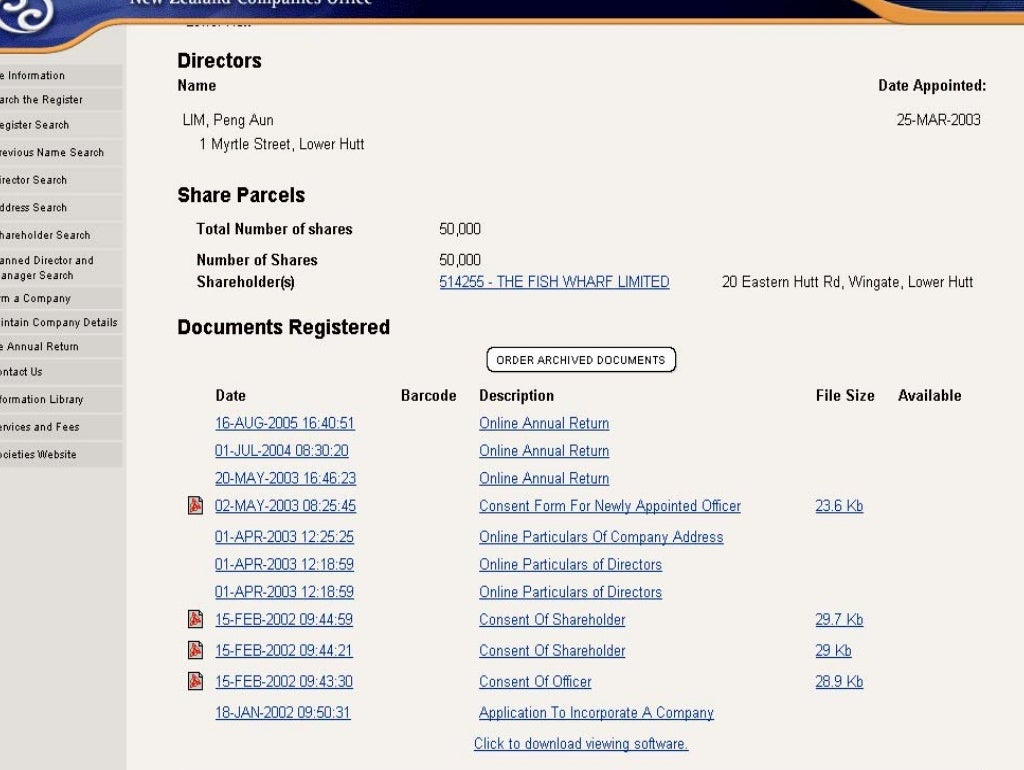Screen dimensions: 1024x770
Task: Select shareholder address 20 Eastern Hutt Rd
Action: click(847, 281)
